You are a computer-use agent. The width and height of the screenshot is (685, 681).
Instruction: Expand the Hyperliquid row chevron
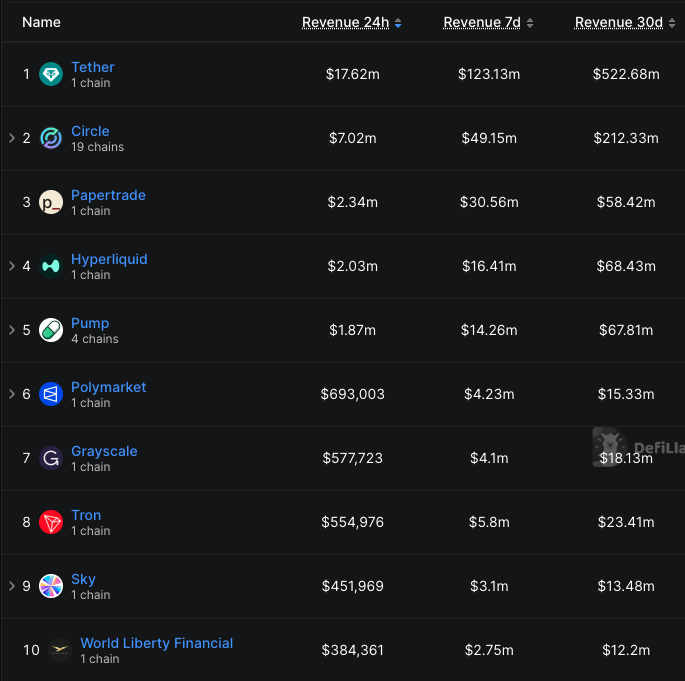click(x=12, y=266)
